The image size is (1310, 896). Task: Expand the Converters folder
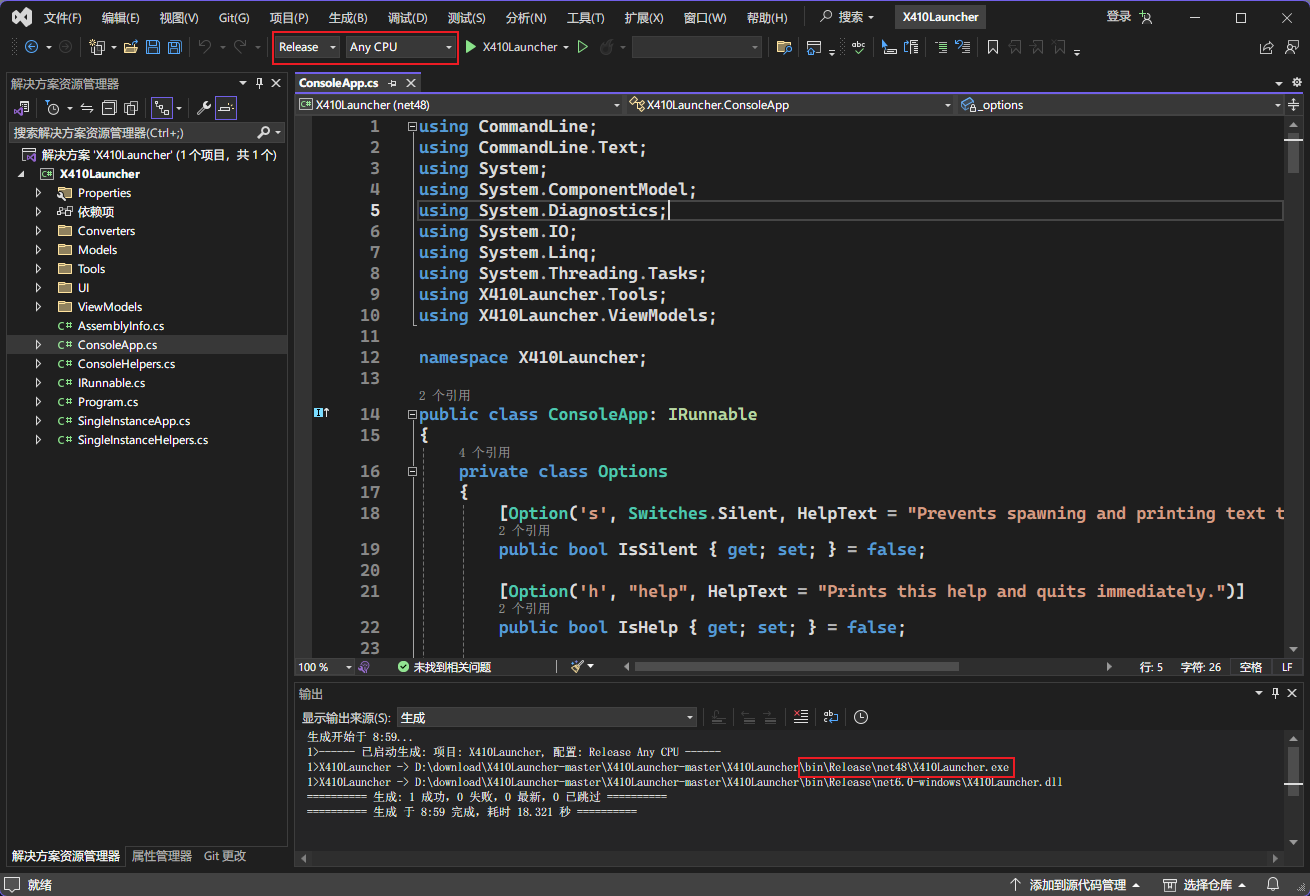tap(38, 231)
